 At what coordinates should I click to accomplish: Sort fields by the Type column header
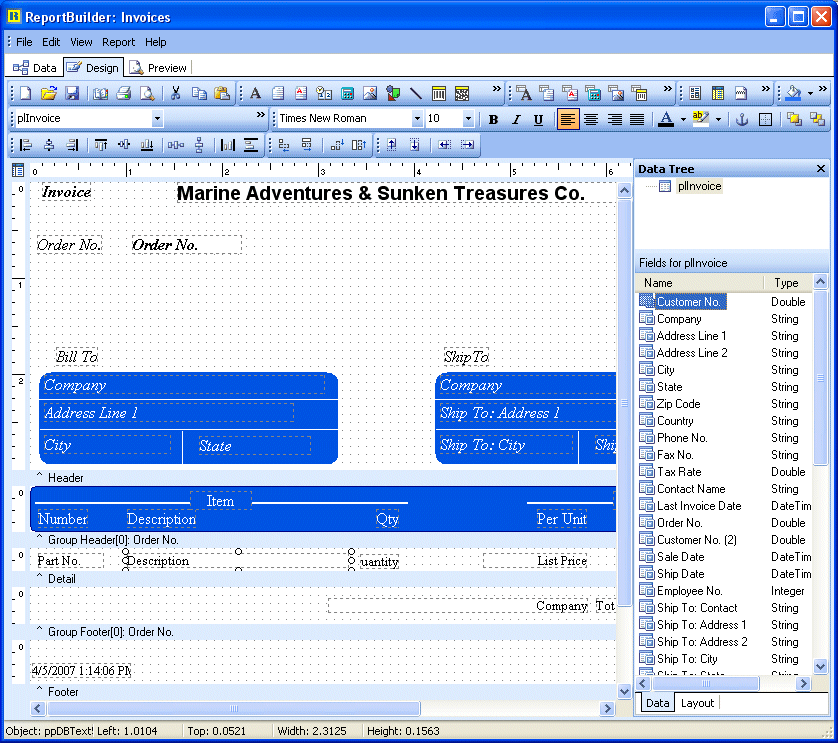click(788, 283)
